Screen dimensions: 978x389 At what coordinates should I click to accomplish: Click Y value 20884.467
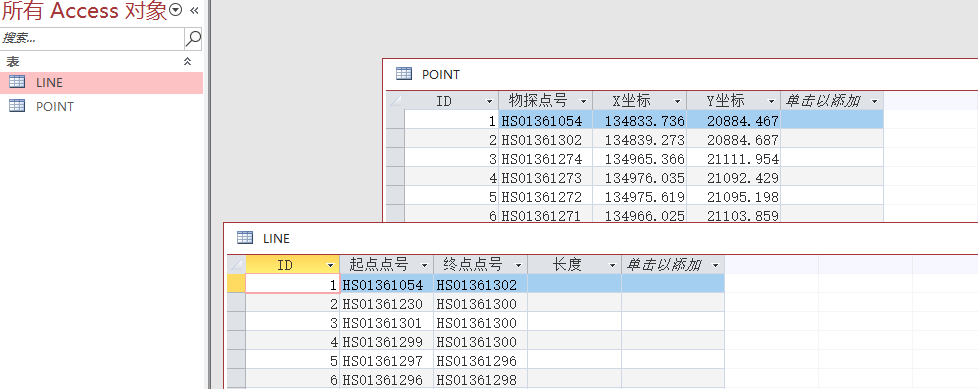click(x=734, y=121)
